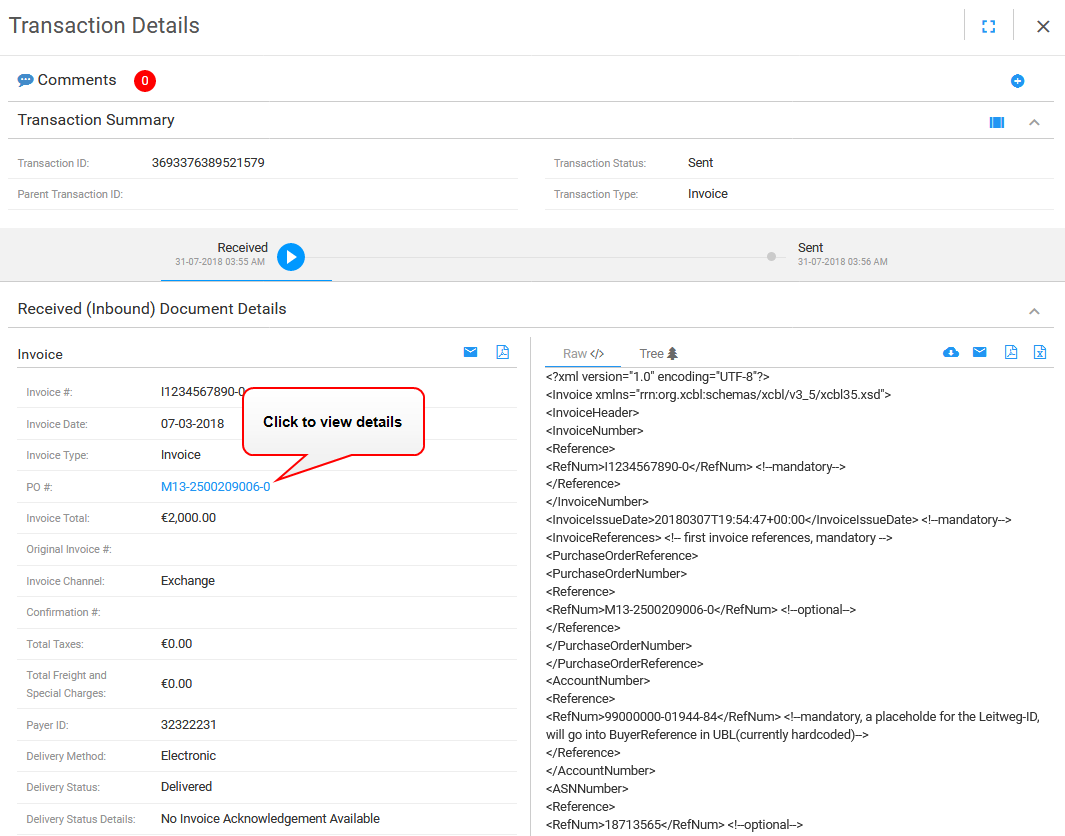Image resolution: width=1065 pixels, height=836 pixels.
Task: Switch to the Tree tab
Action: pos(658,353)
